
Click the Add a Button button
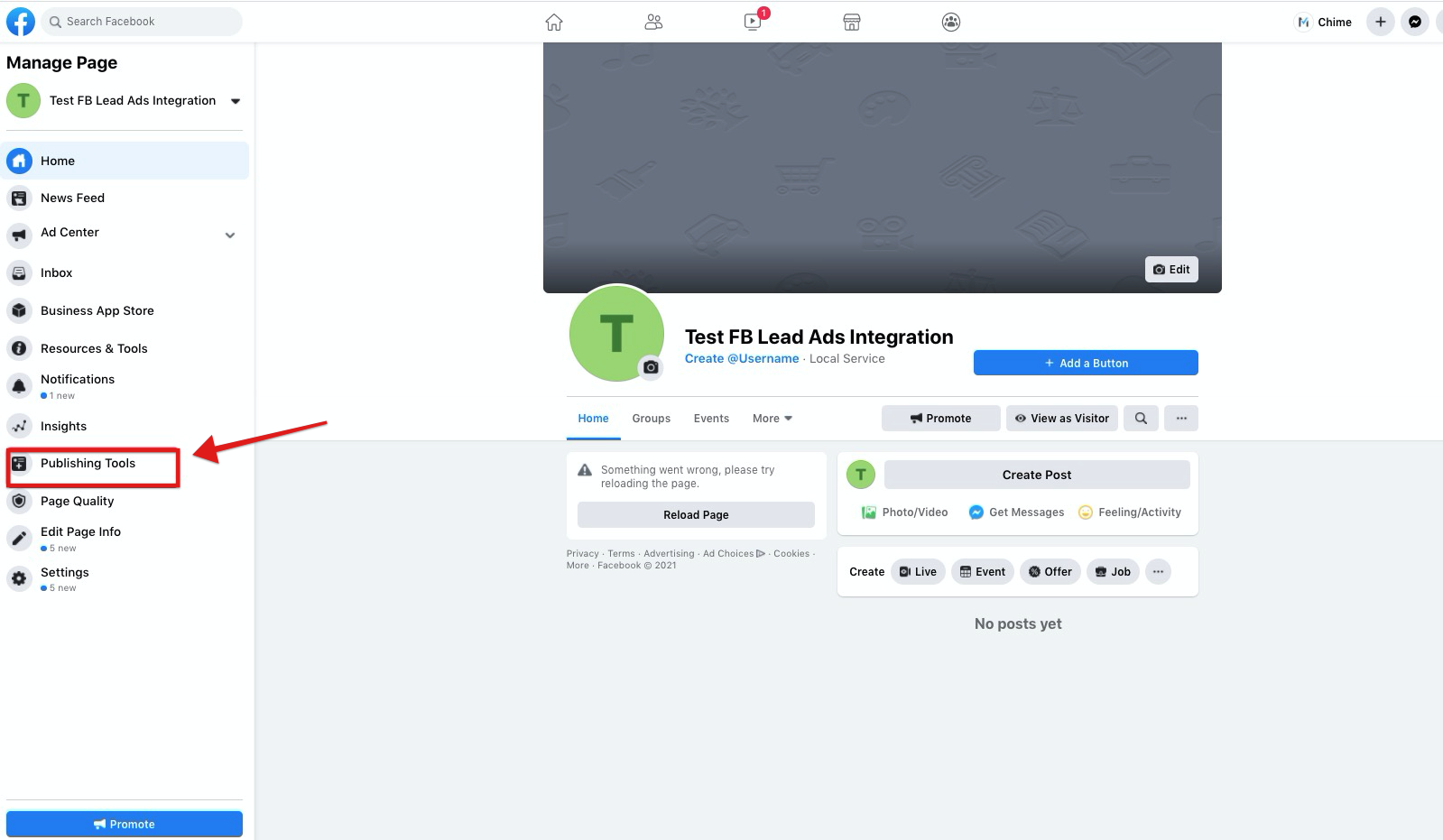[1085, 363]
